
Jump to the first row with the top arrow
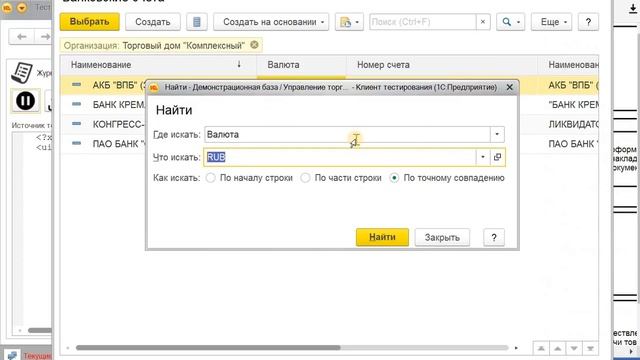pyautogui.click(x=541, y=348)
